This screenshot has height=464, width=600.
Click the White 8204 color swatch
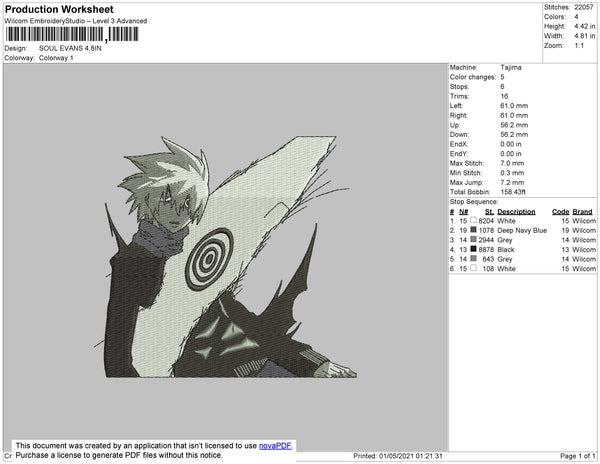473,220
